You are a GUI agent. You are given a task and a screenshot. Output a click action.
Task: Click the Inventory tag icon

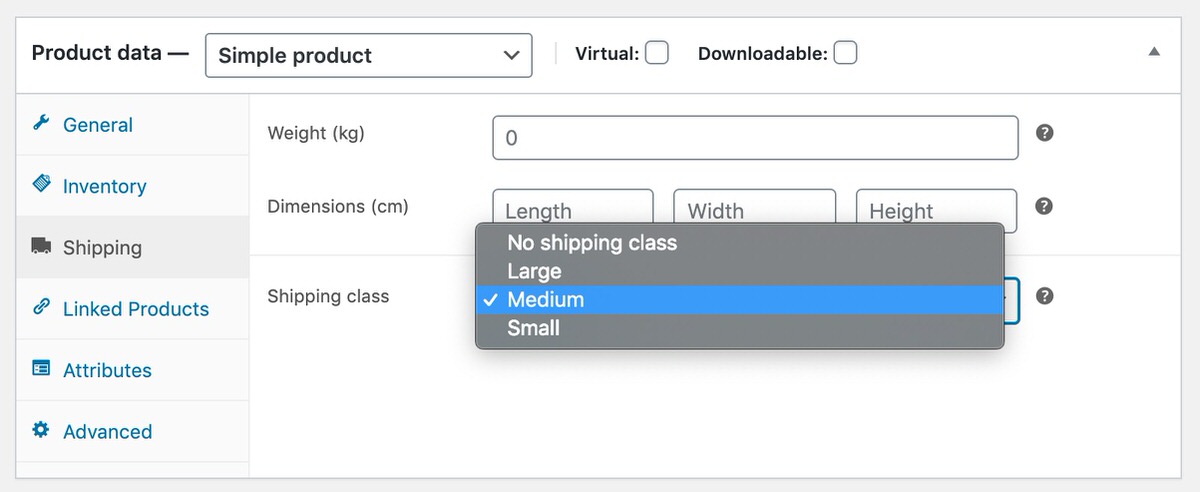[41, 184]
